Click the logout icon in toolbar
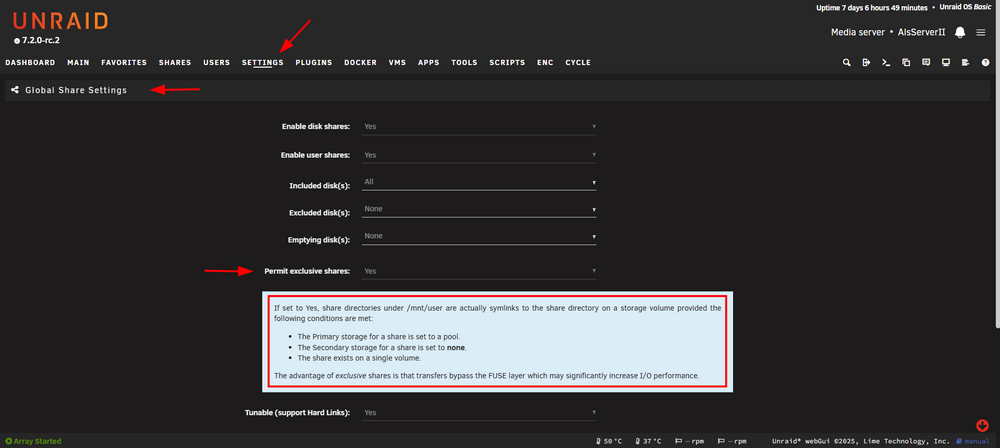This screenshot has height=448, width=1000. click(x=866, y=63)
